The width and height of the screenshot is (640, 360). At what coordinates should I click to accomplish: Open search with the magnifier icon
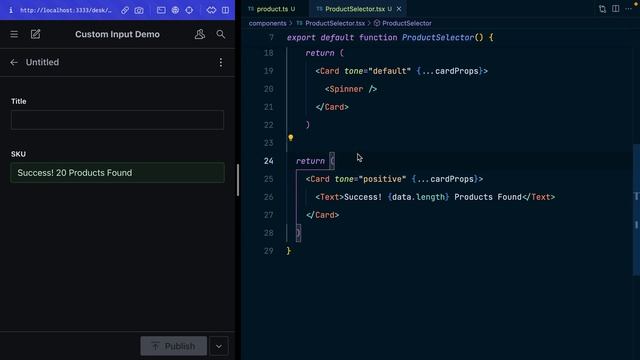pos(220,34)
